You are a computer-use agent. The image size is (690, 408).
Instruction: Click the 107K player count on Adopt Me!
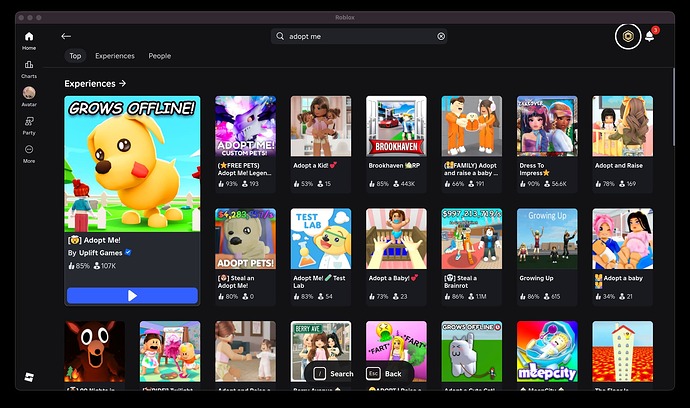tap(105, 266)
